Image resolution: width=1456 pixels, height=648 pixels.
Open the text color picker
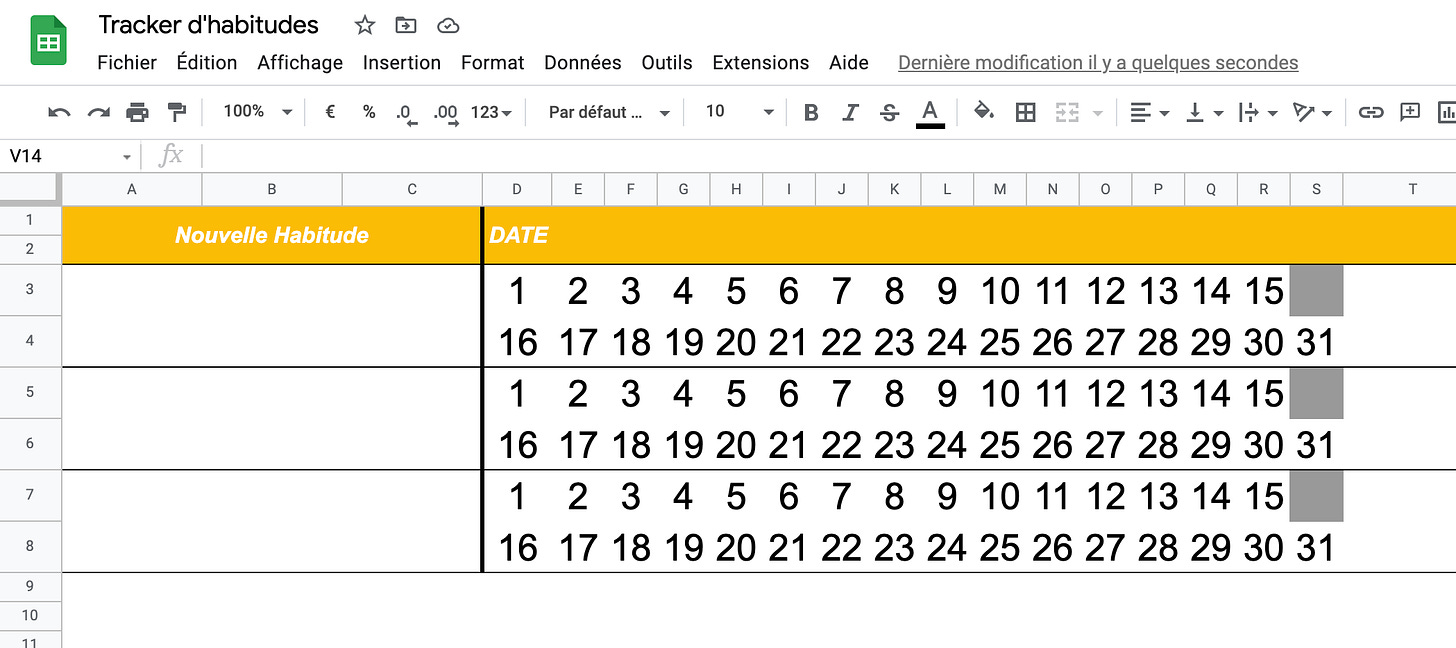tap(930, 113)
